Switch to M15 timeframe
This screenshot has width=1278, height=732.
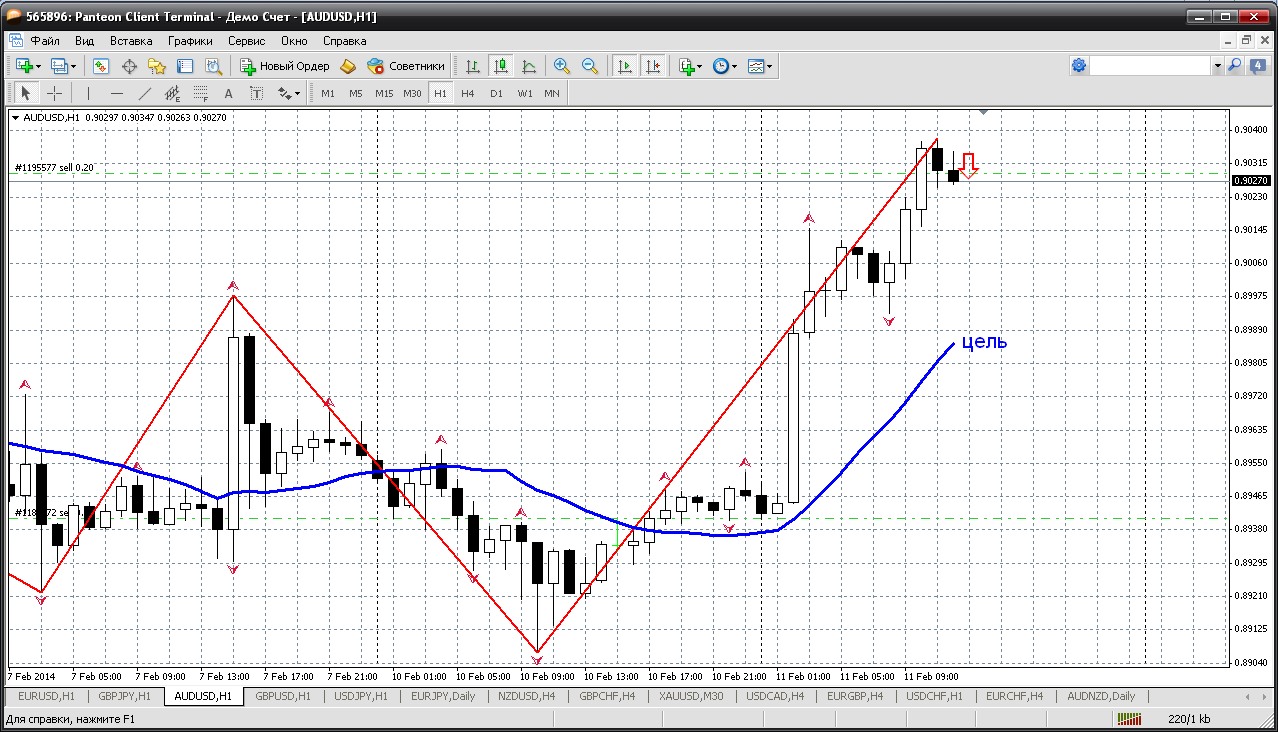pyautogui.click(x=384, y=93)
